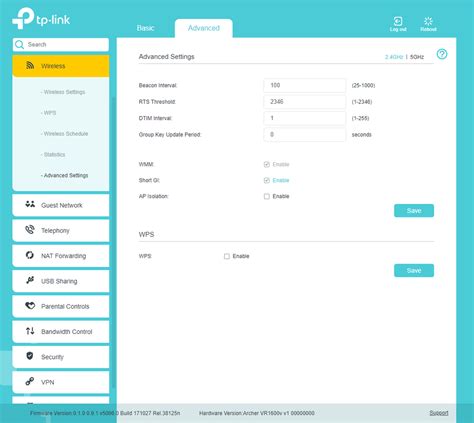Focus the DTIM Interval field
Screen dimensions: 474x423
click(305, 118)
